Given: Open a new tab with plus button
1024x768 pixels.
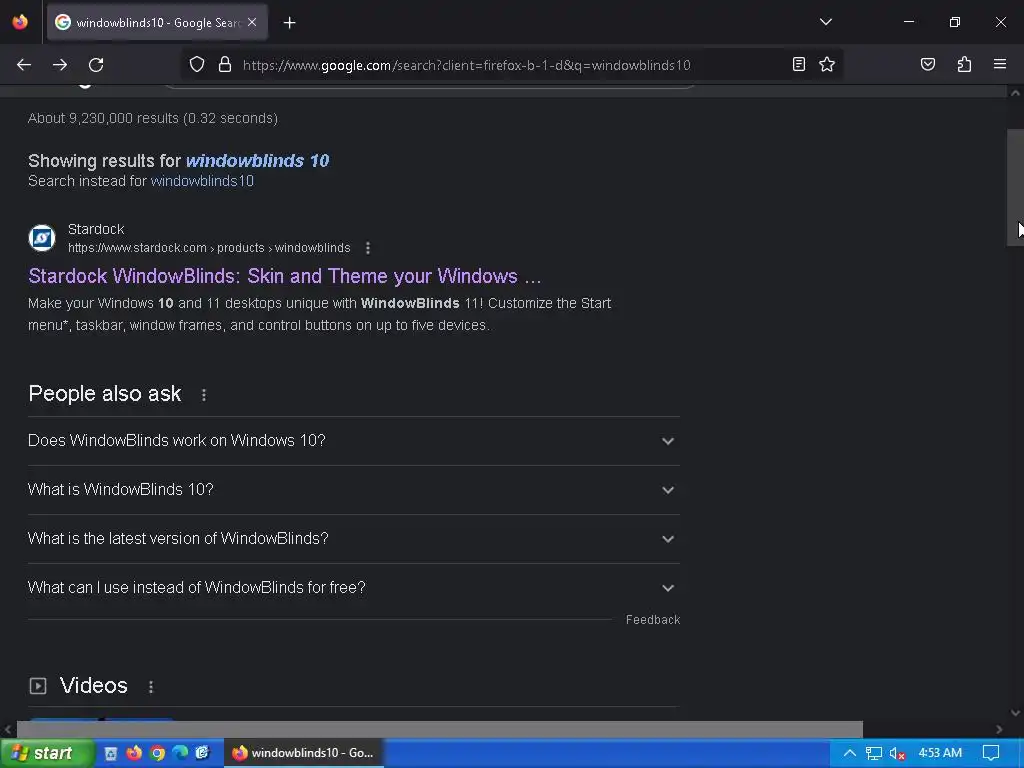Looking at the screenshot, I should coord(289,23).
